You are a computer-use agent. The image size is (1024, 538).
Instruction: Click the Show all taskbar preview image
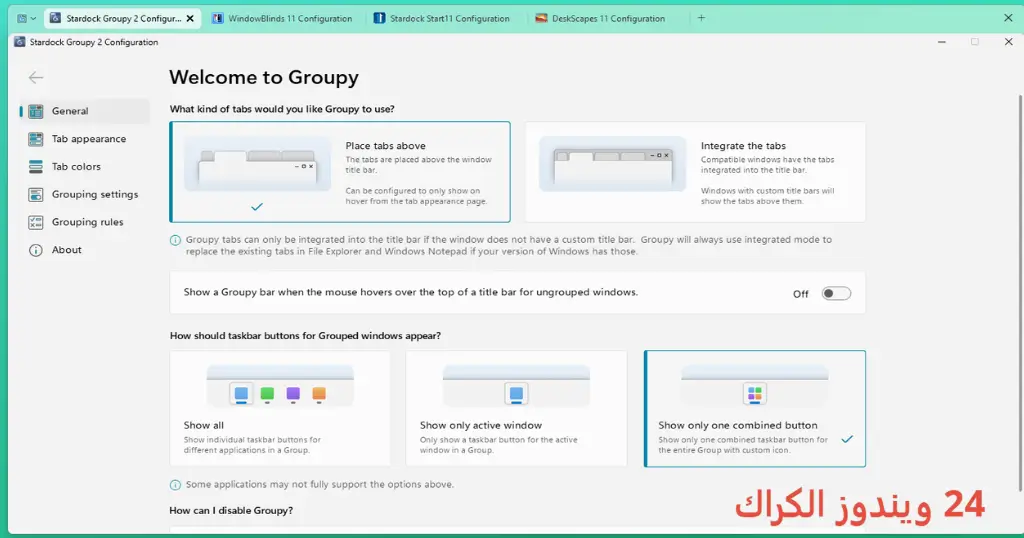(280, 386)
